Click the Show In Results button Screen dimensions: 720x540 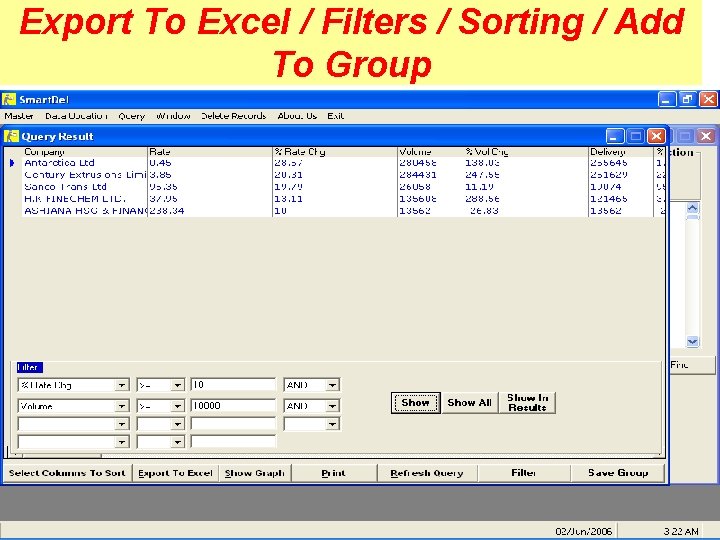[527, 403]
